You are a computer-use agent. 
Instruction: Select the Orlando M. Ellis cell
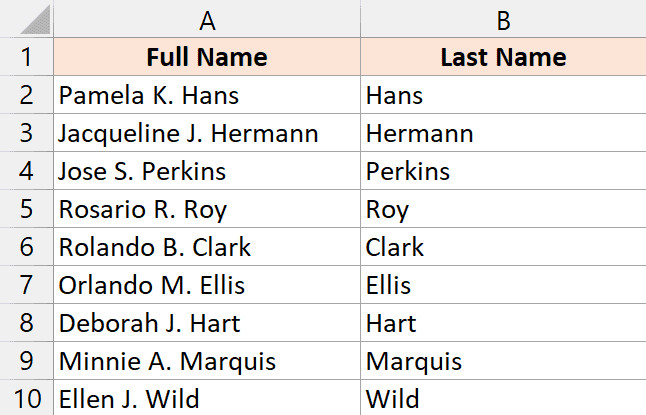click(207, 286)
